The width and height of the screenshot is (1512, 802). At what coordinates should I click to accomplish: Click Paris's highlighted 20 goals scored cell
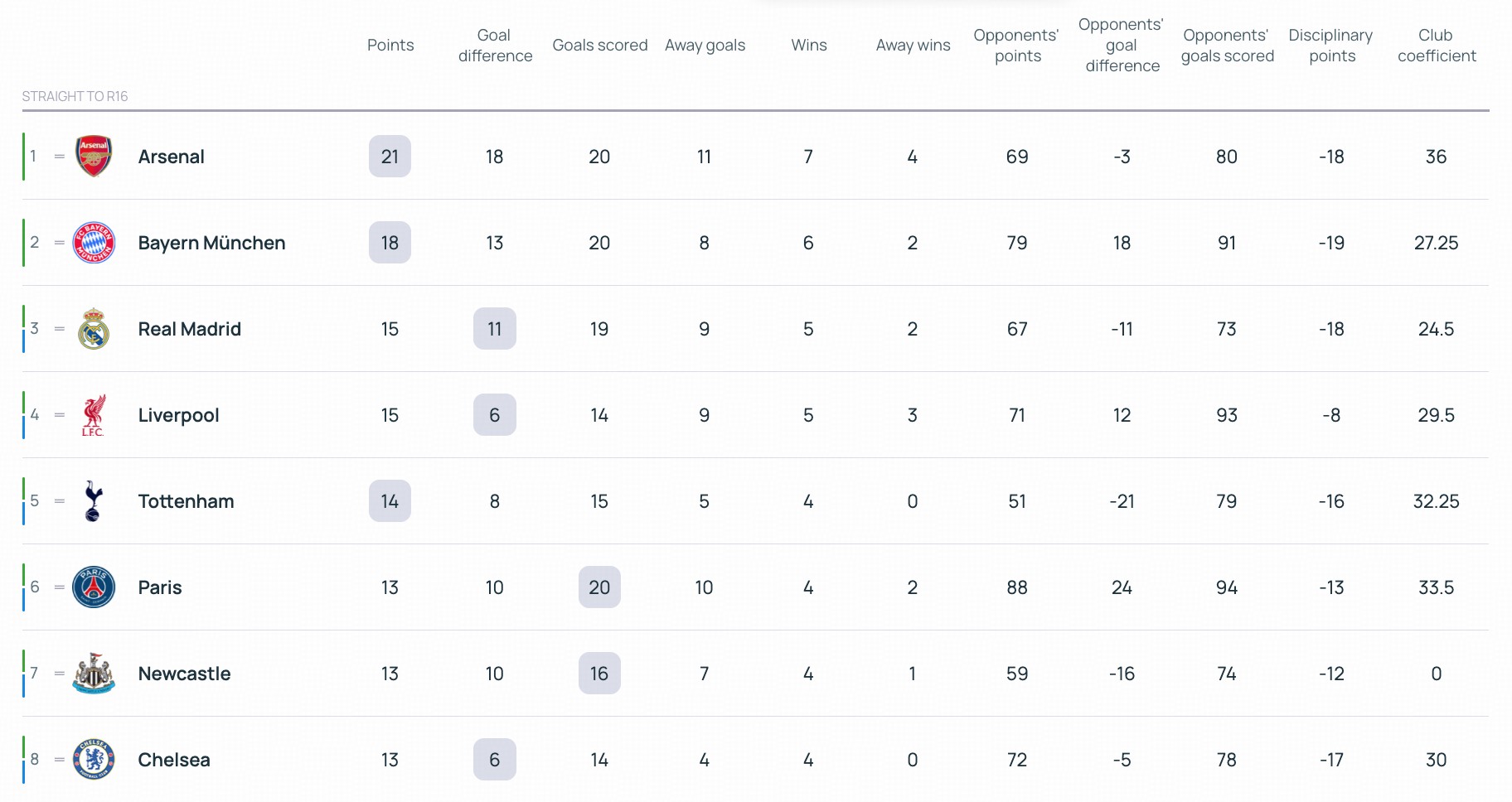(599, 587)
